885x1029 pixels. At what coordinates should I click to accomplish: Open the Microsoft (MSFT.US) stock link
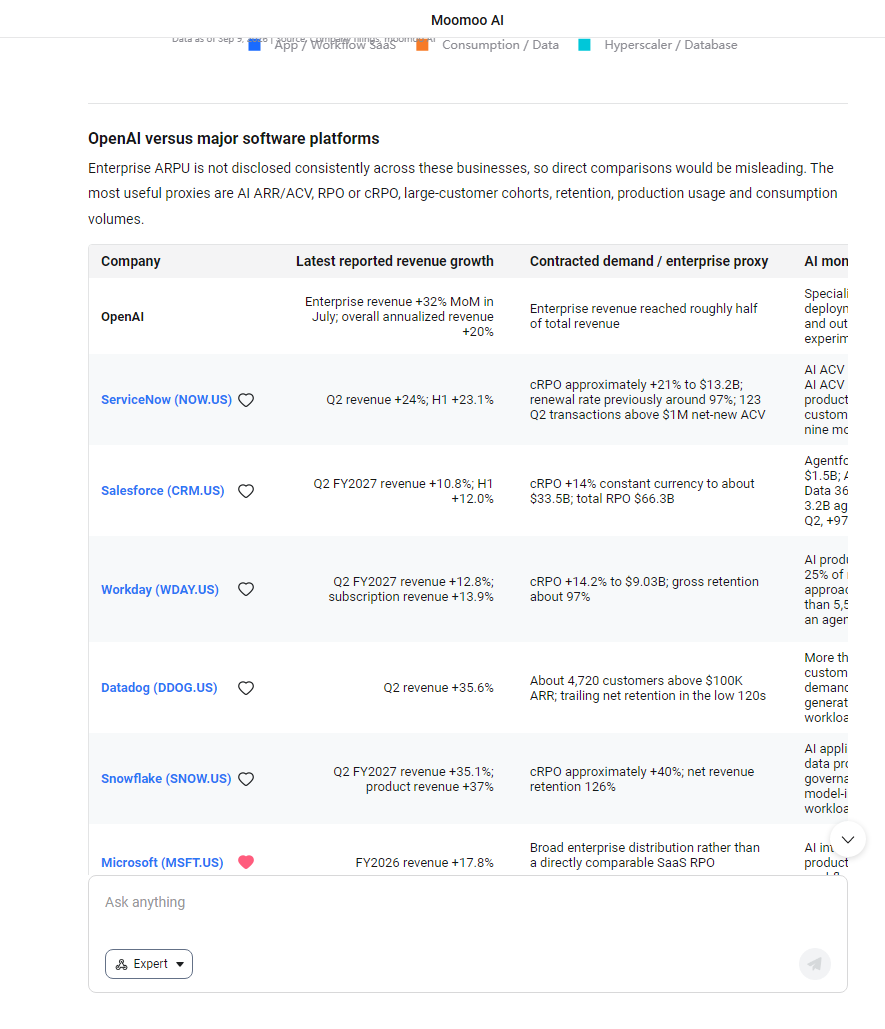pyautogui.click(x=162, y=862)
